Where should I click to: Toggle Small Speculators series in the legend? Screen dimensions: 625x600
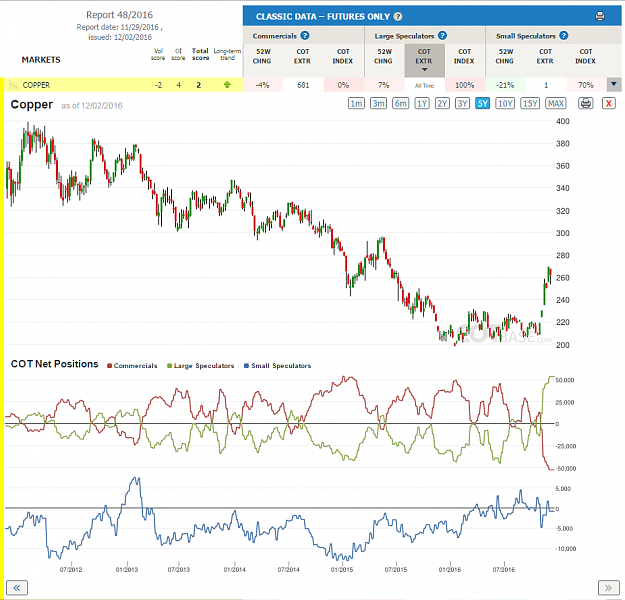[x=277, y=366]
